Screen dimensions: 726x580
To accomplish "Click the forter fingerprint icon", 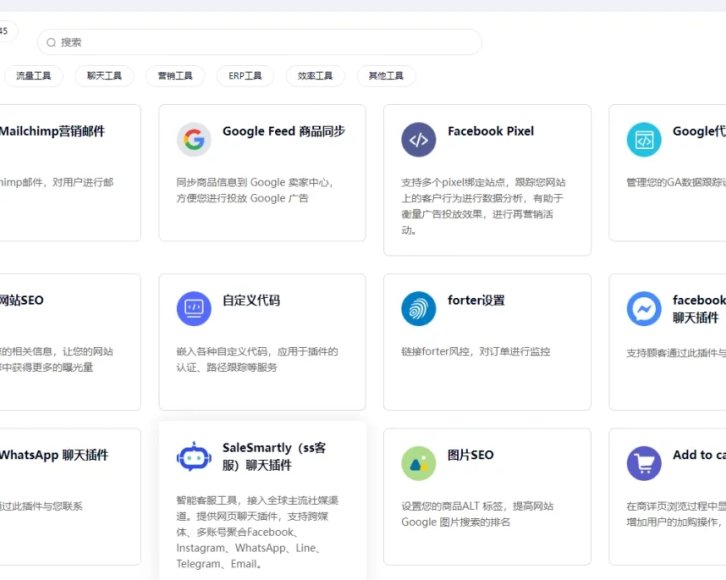I will [x=419, y=309].
